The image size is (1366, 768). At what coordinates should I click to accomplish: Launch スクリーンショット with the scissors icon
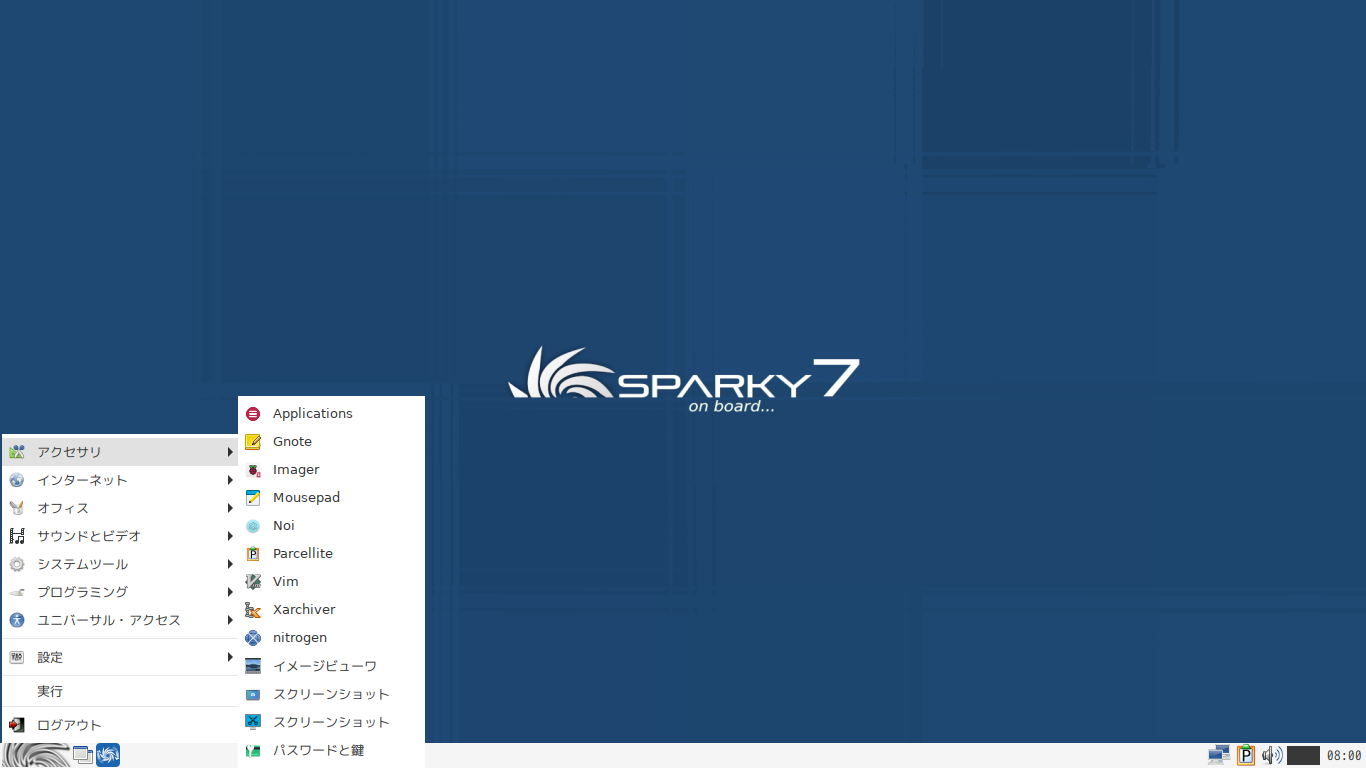(x=331, y=721)
